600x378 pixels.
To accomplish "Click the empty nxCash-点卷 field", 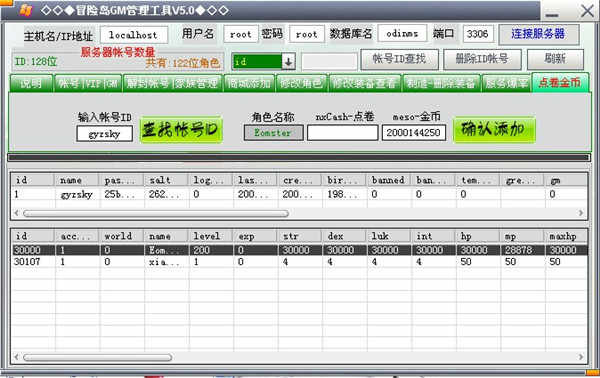I will pyautogui.click(x=342, y=133).
